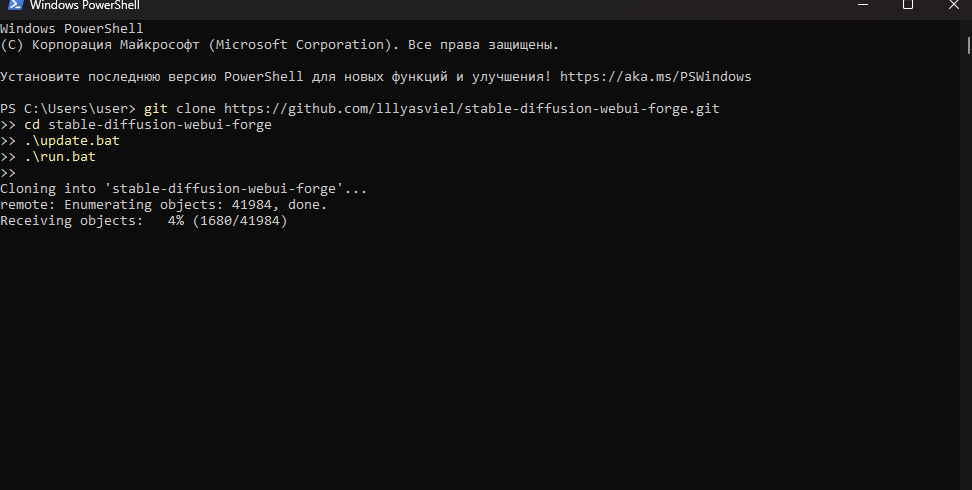This screenshot has height=490, width=972.
Task: Open the https://aka.ms/PSWindows link
Action: (655, 77)
